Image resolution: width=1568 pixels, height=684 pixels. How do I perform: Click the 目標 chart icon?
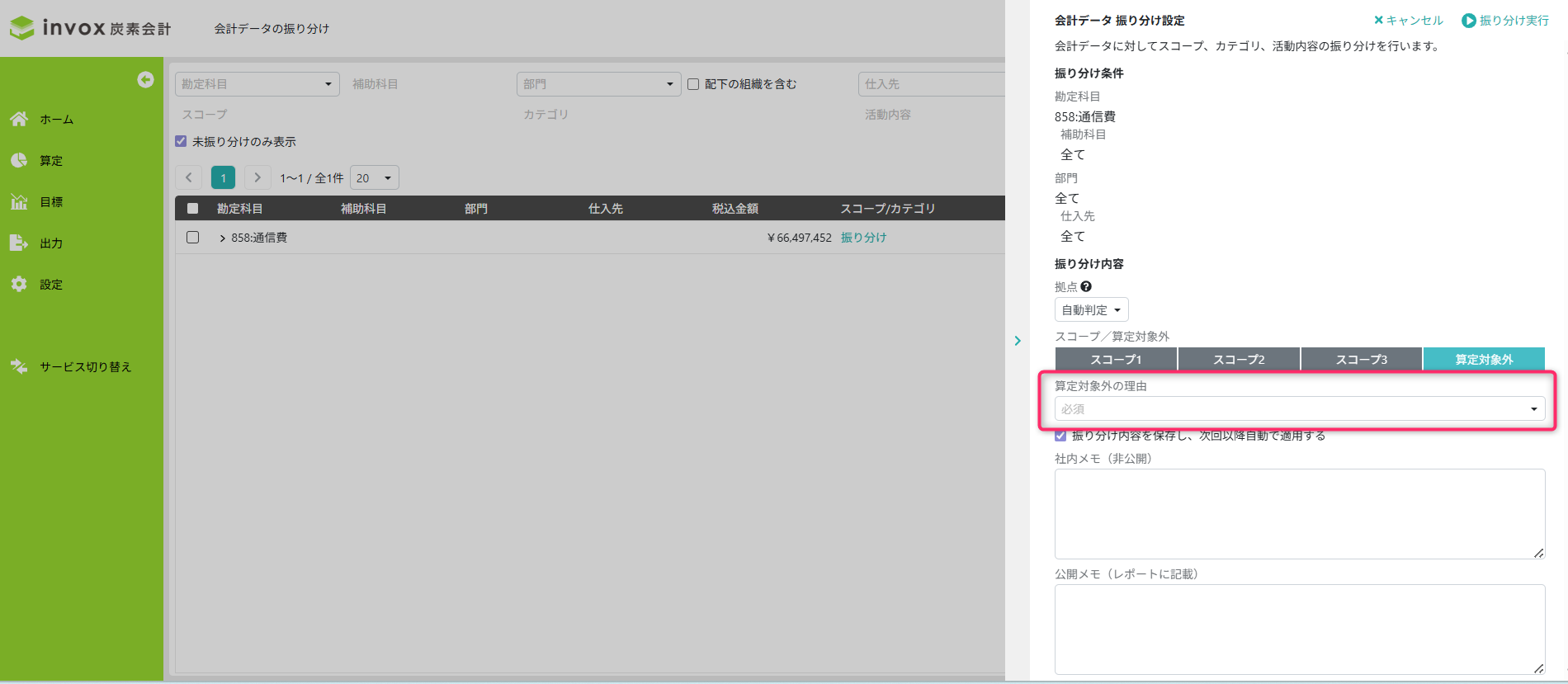(19, 201)
